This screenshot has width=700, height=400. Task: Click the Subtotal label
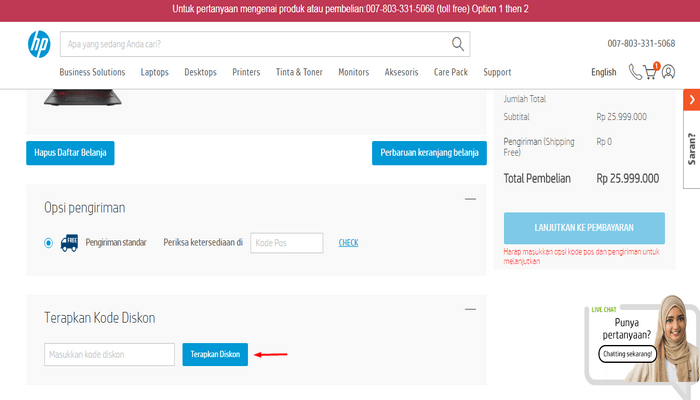pyautogui.click(x=517, y=117)
